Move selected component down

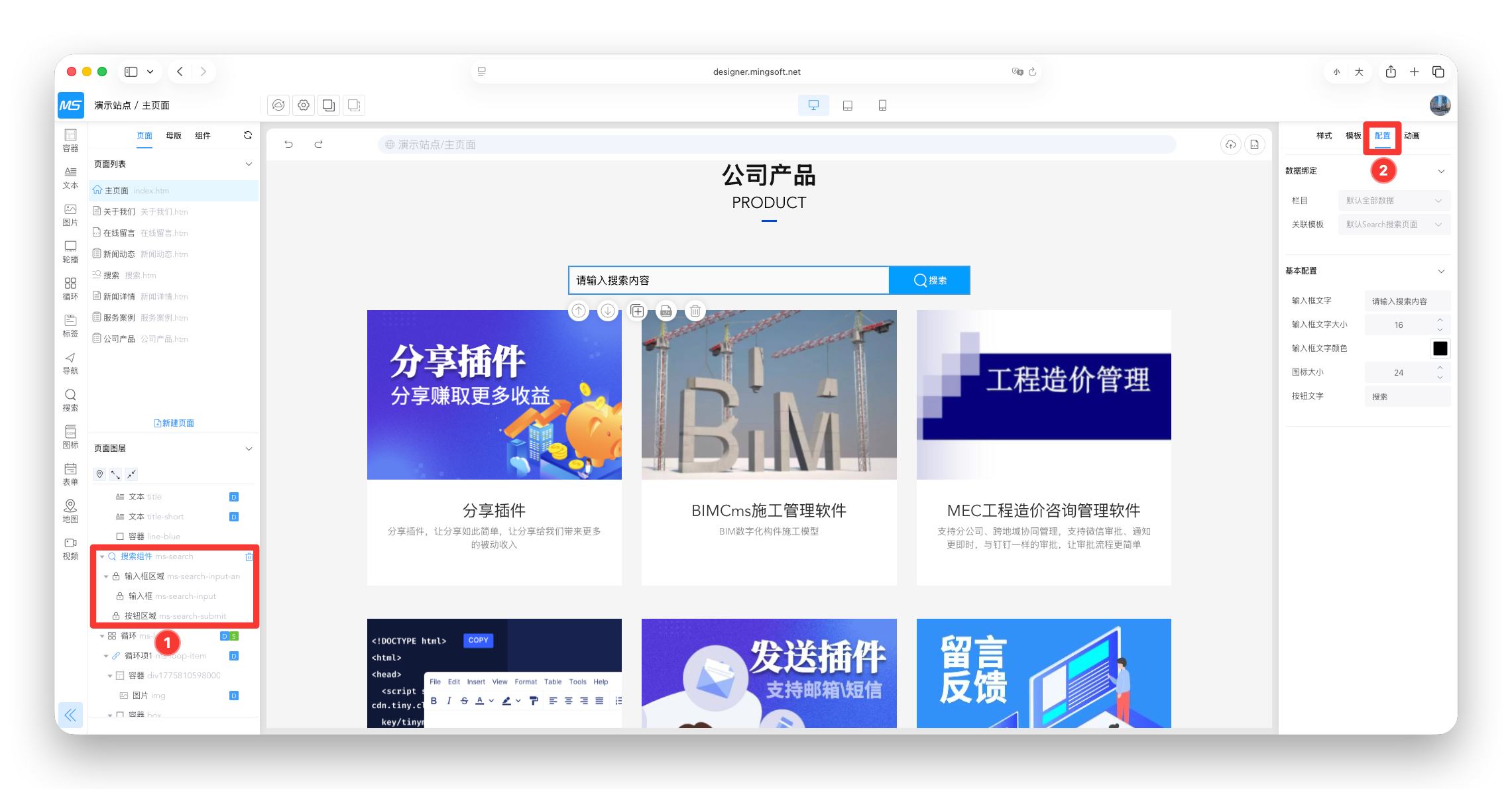608,311
